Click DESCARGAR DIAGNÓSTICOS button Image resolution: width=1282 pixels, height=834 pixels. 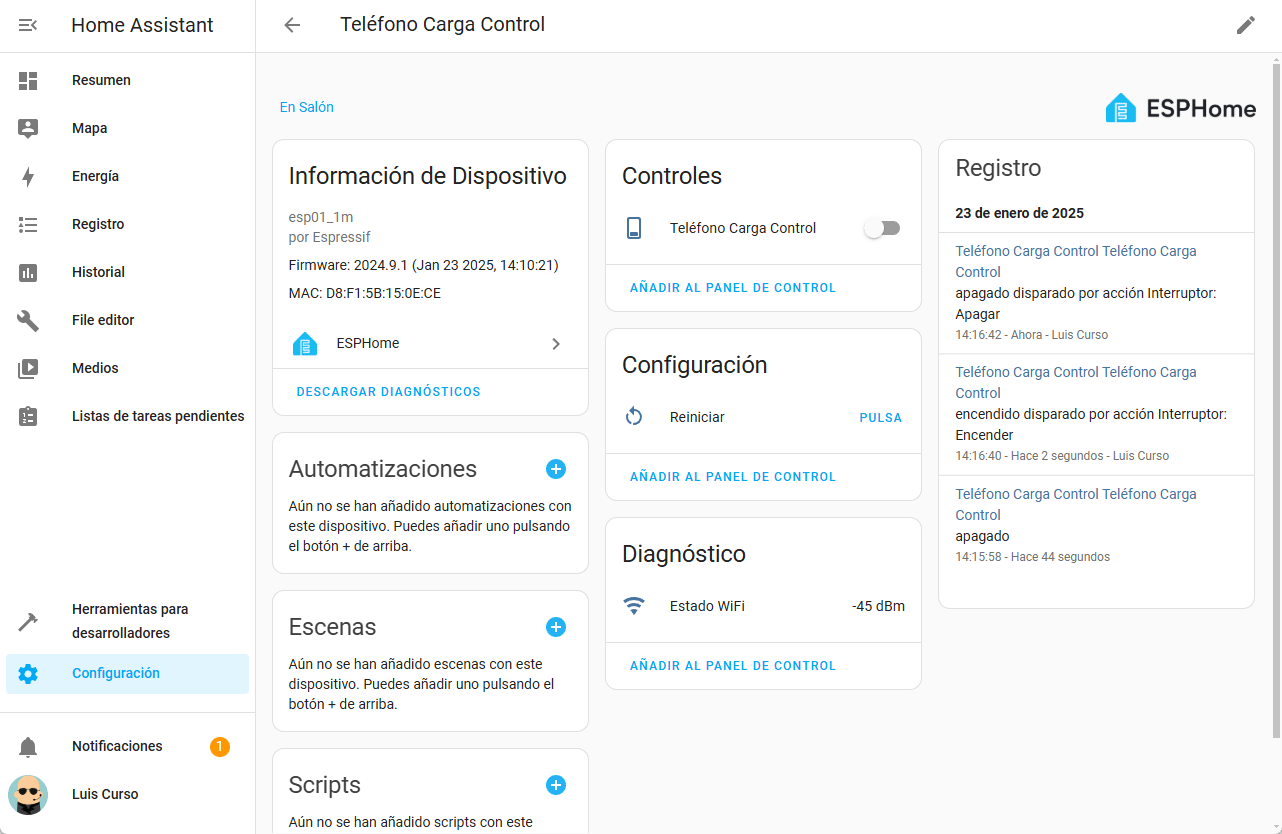pos(388,392)
